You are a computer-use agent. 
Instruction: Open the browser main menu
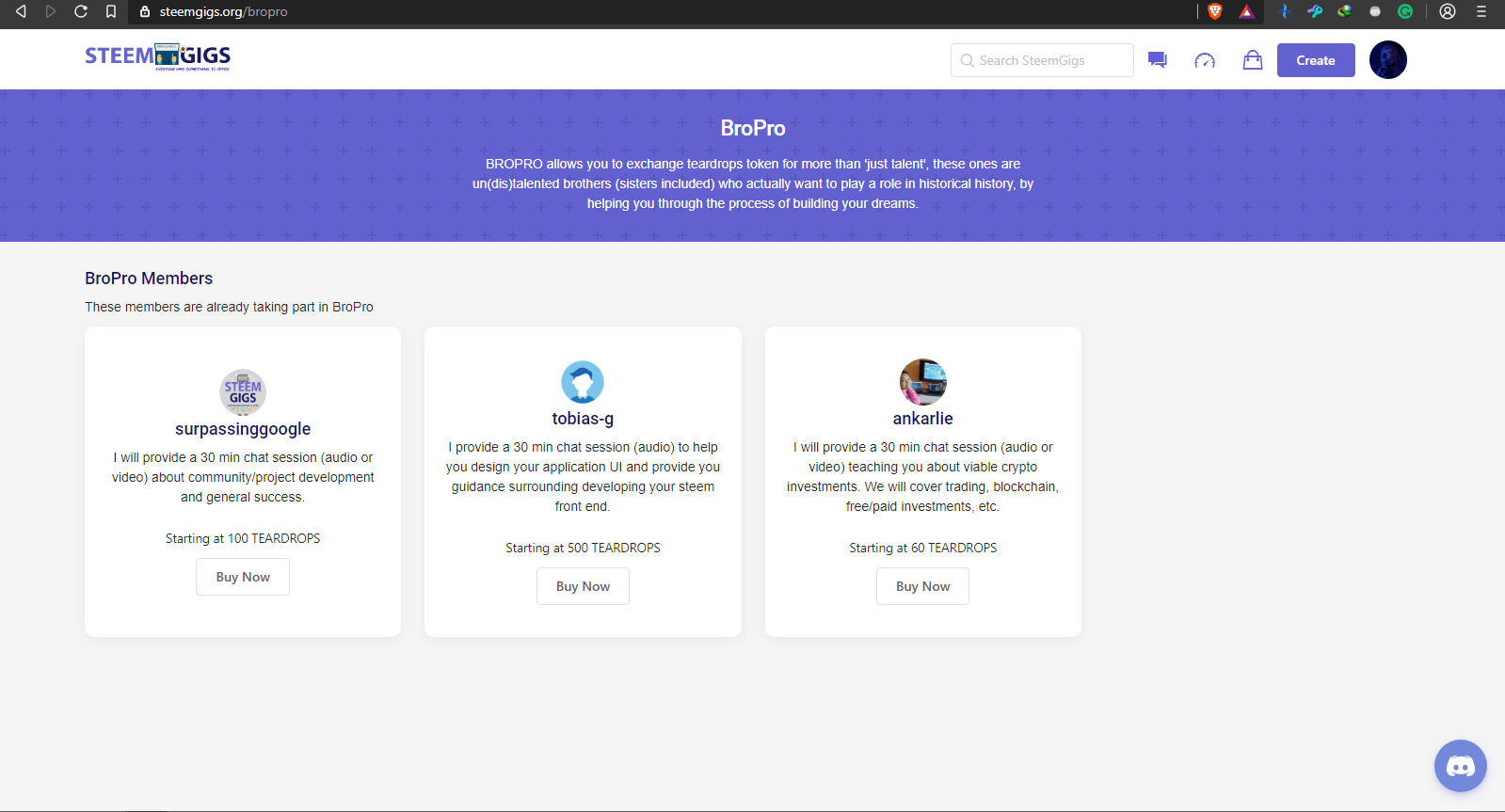[x=1481, y=11]
